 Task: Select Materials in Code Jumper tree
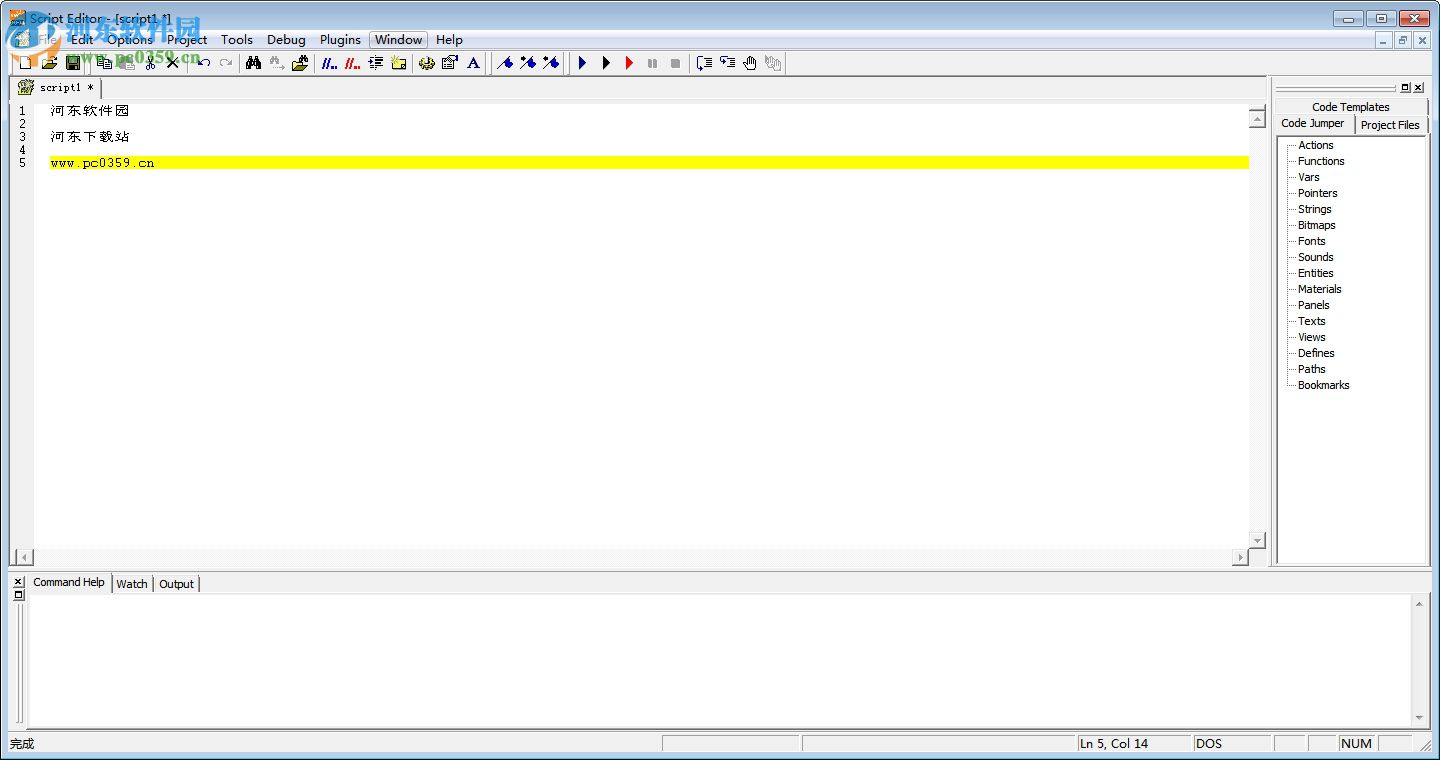1320,289
